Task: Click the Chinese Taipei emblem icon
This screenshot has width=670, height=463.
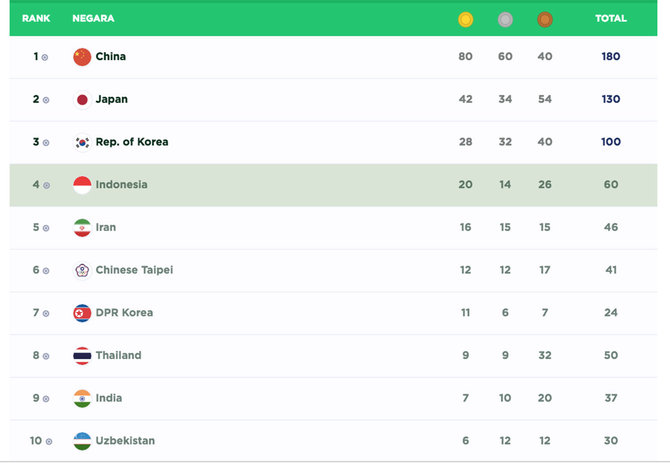Action: click(82, 270)
